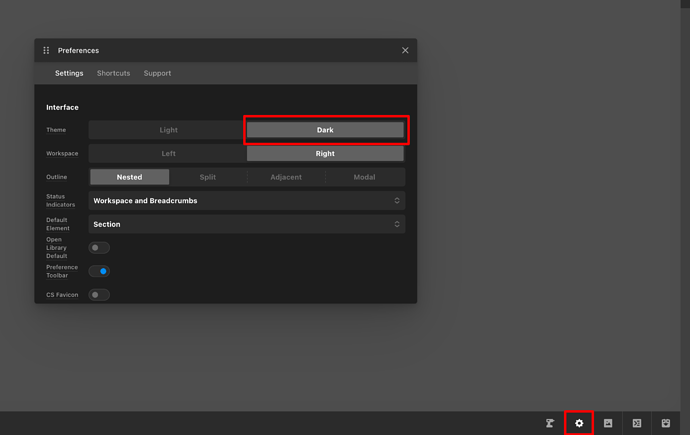The height and width of the screenshot is (435, 690).
Task: Open the Preferences gear icon in toolbar
Action: tap(579, 423)
